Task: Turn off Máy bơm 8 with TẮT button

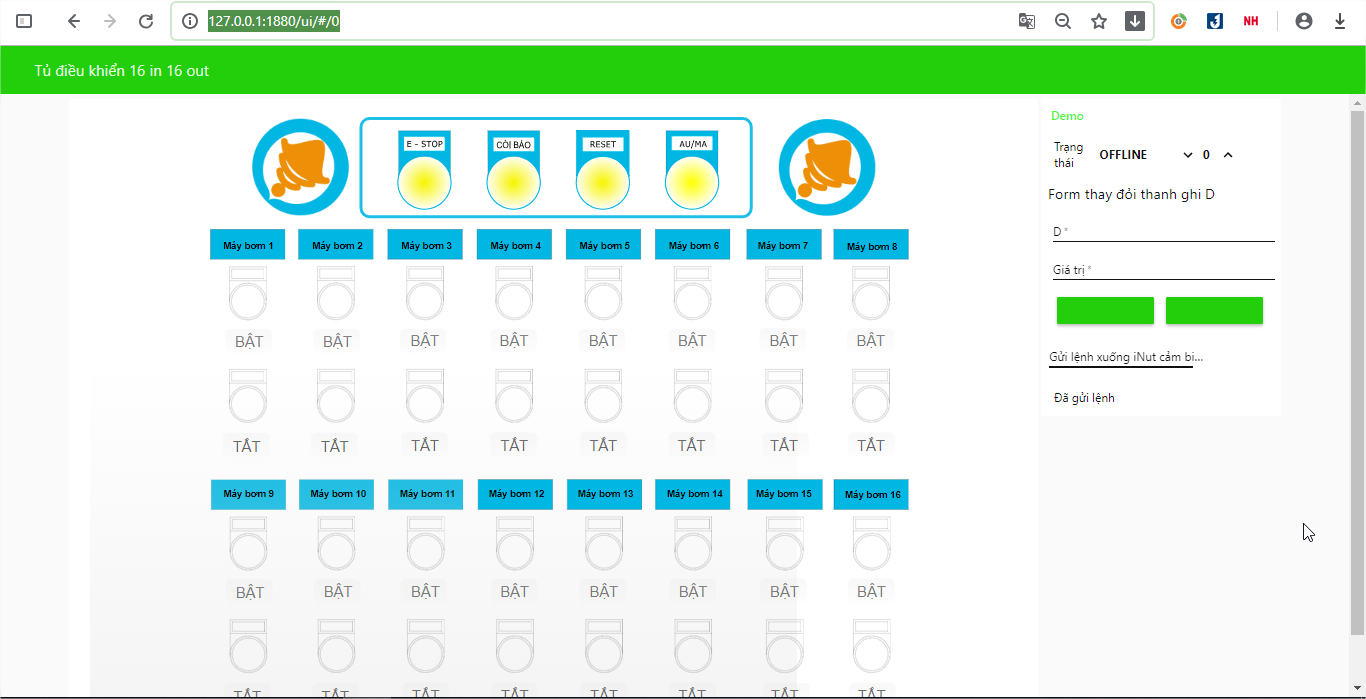Action: tap(871, 402)
